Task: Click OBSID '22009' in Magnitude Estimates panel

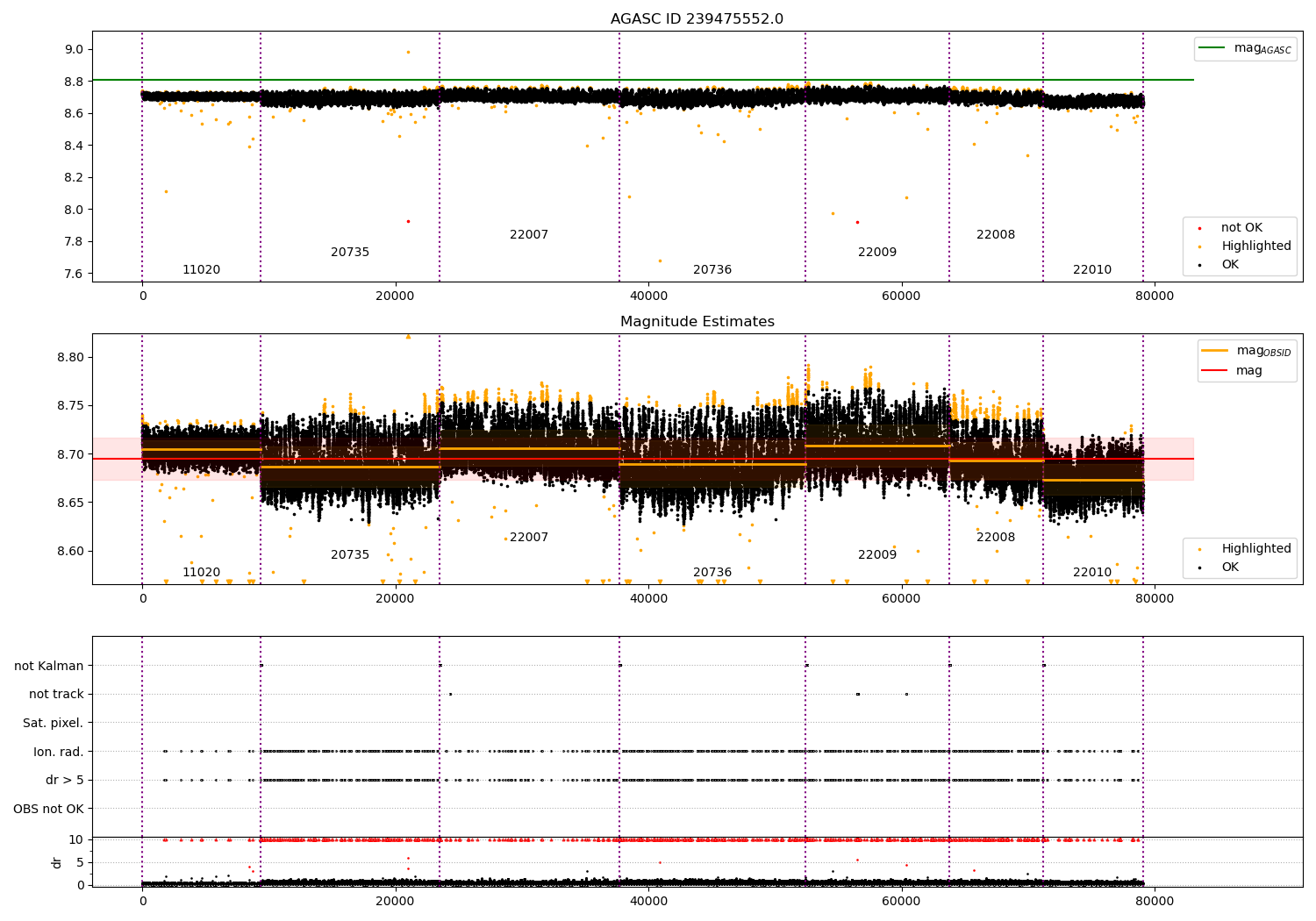Action: pos(877,555)
